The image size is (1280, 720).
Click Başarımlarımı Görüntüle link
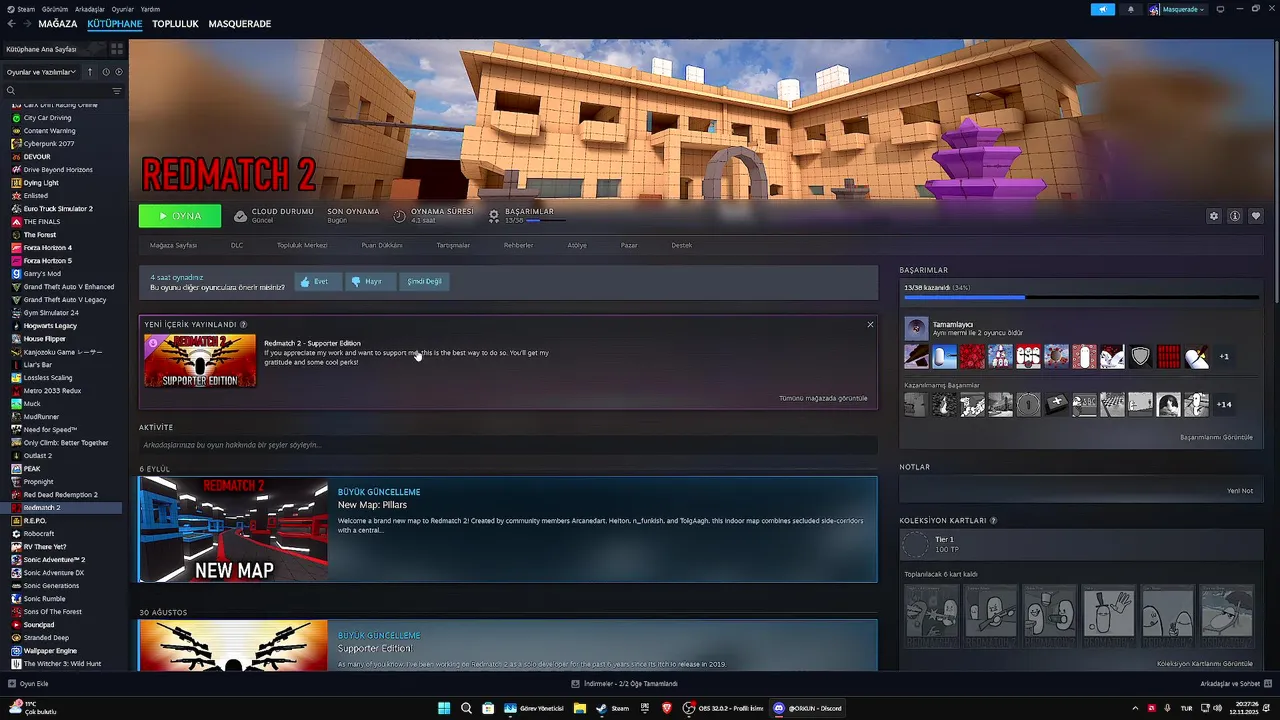[x=1216, y=437]
